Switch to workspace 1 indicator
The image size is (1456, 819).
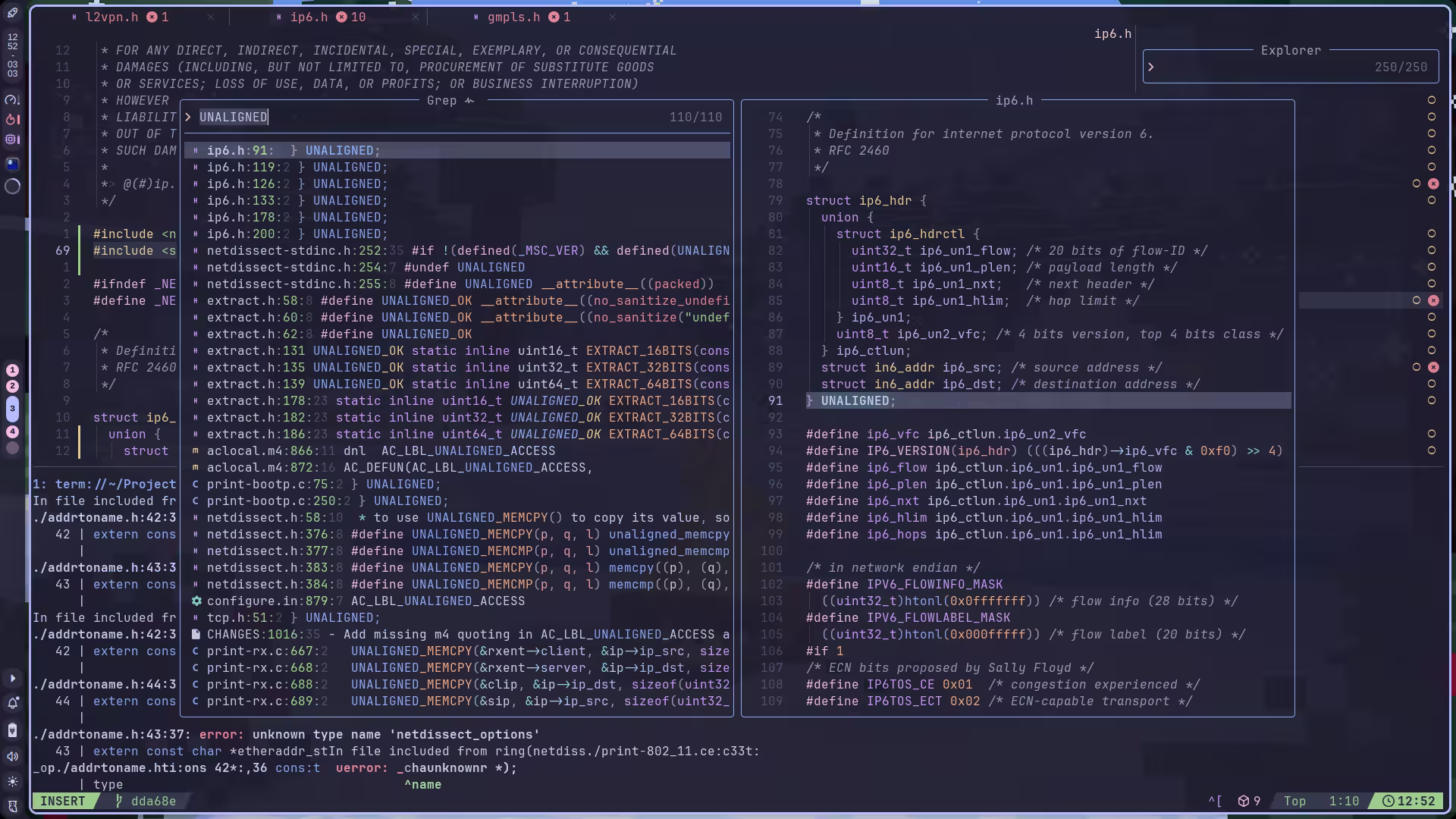pos(13,370)
